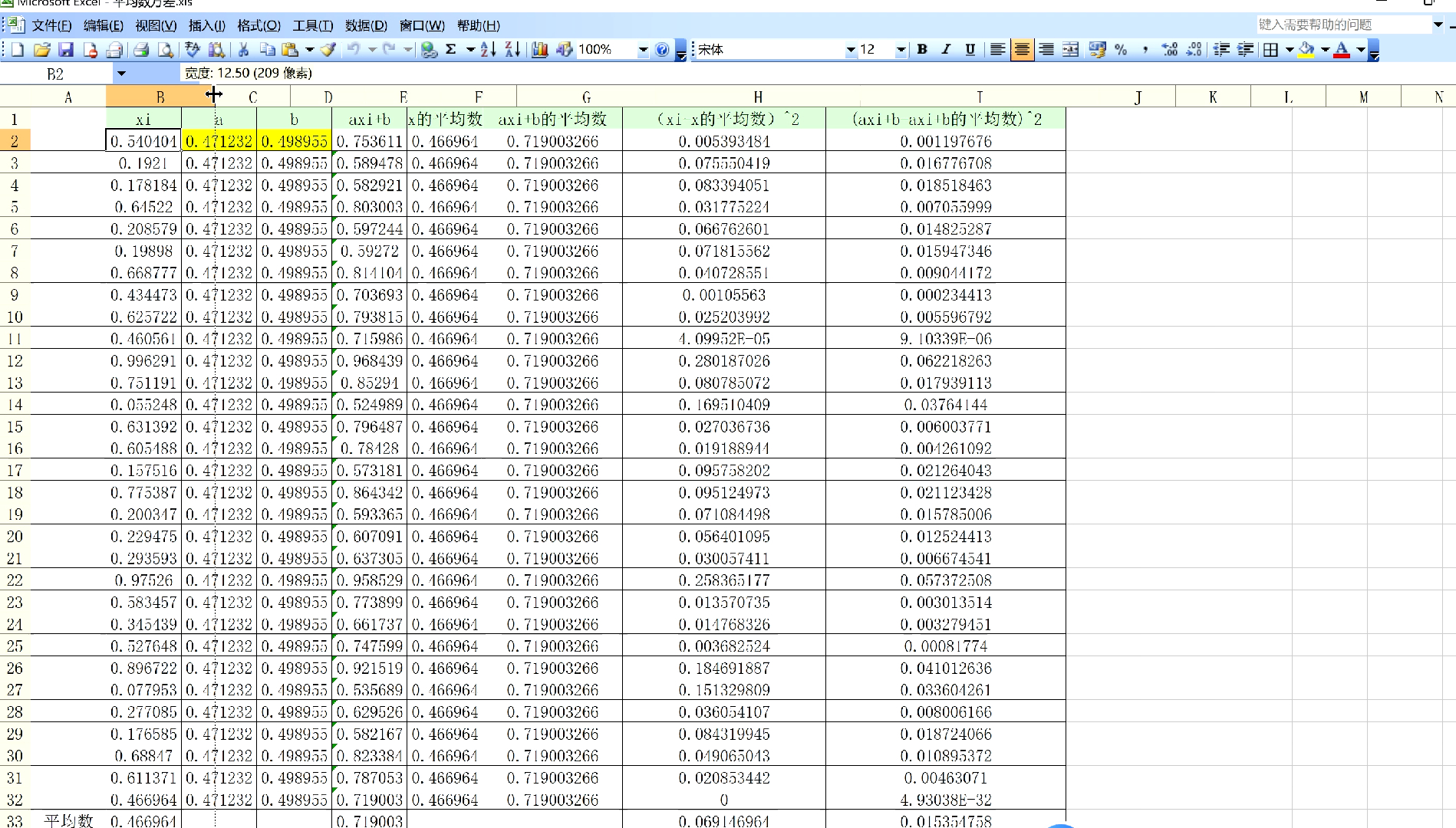Launch the Chart Wizard
1456x828 pixels.
click(539, 50)
